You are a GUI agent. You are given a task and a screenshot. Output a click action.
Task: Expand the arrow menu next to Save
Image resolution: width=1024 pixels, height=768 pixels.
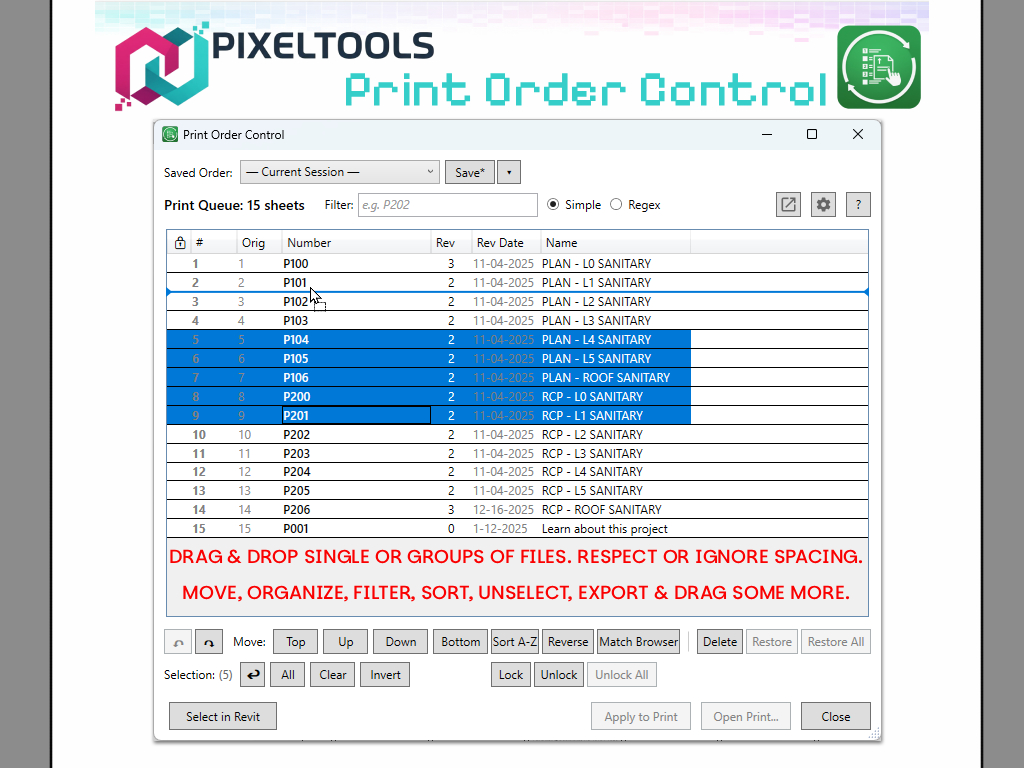[x=508, y=172]
